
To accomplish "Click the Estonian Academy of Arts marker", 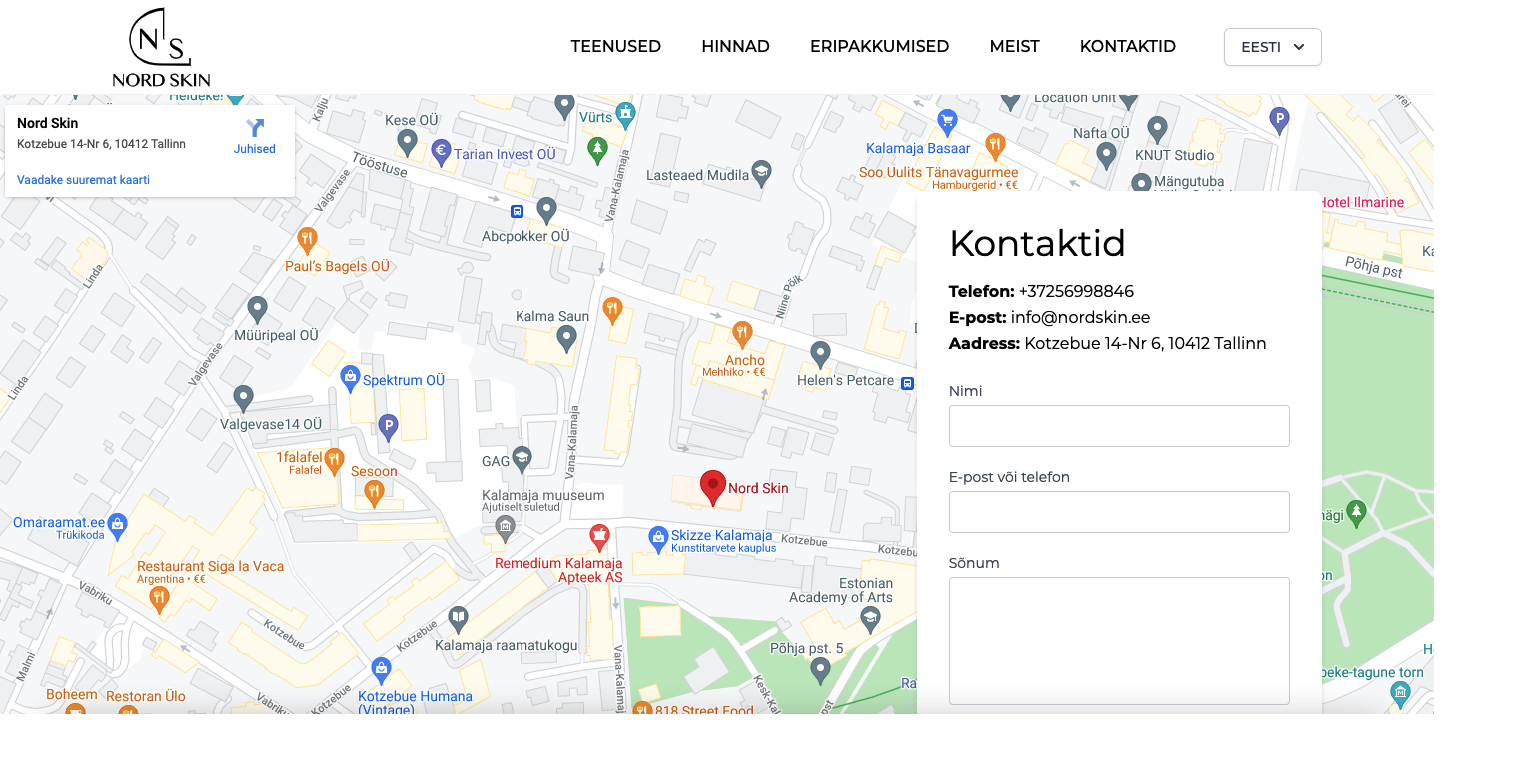I will click(870, 619).
